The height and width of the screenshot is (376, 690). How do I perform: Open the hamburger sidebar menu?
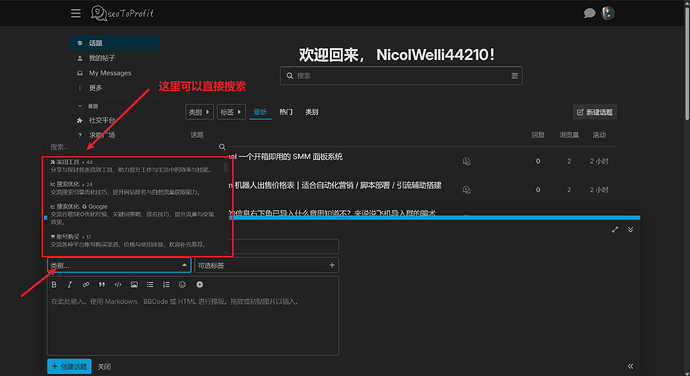(76, 14)
